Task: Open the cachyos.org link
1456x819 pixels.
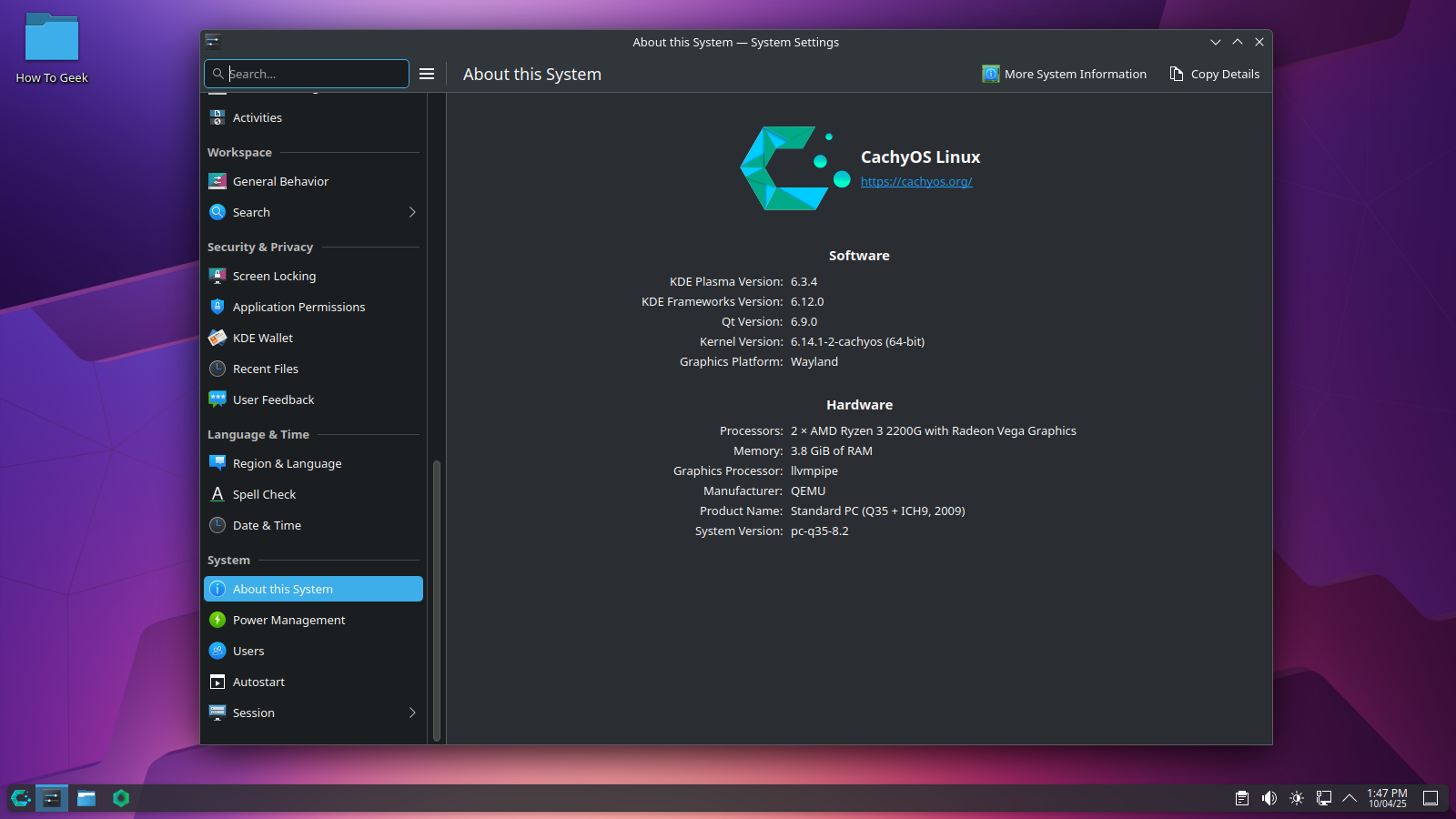Action: 916,181
